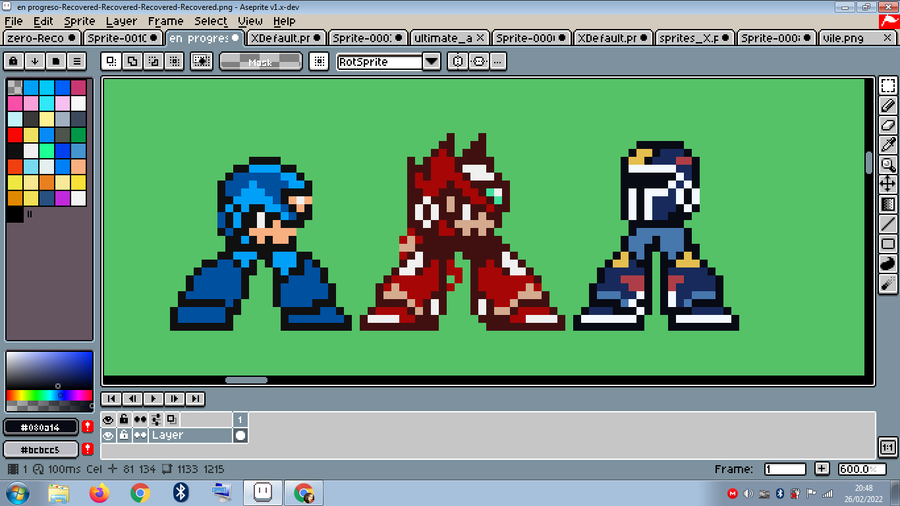Select the Eraser tool
This screenshot has width=900, height=506.
pyautogui.click(x=888, y=125)
